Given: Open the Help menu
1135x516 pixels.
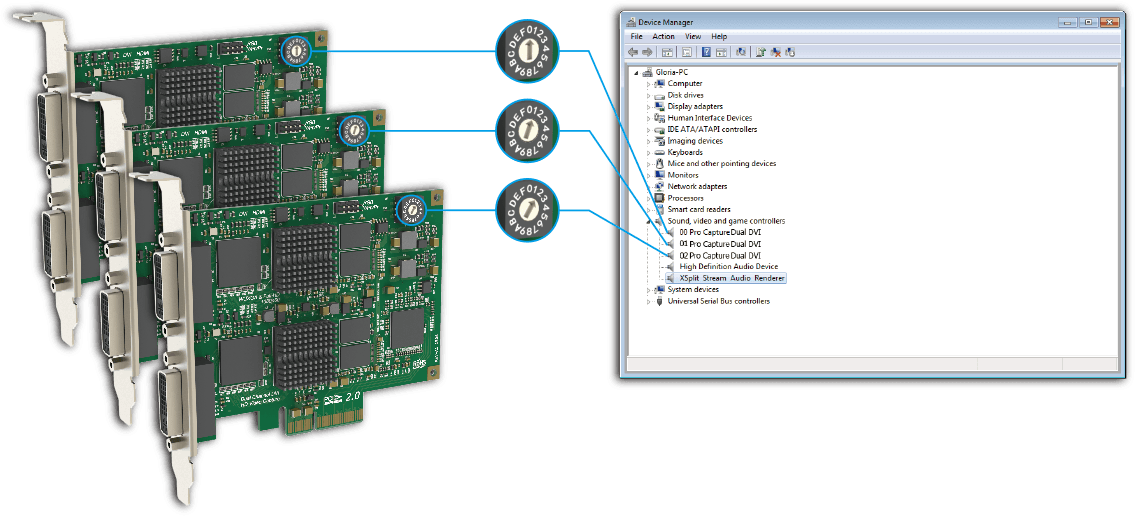Looking at the screenshot, I should click(719, 36).
